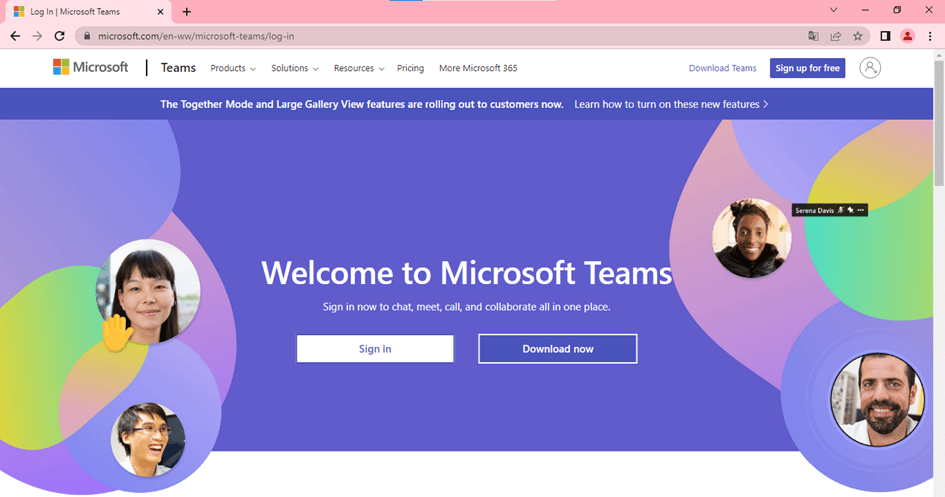Expand the Products menu
945x497 pixels.
233,68
